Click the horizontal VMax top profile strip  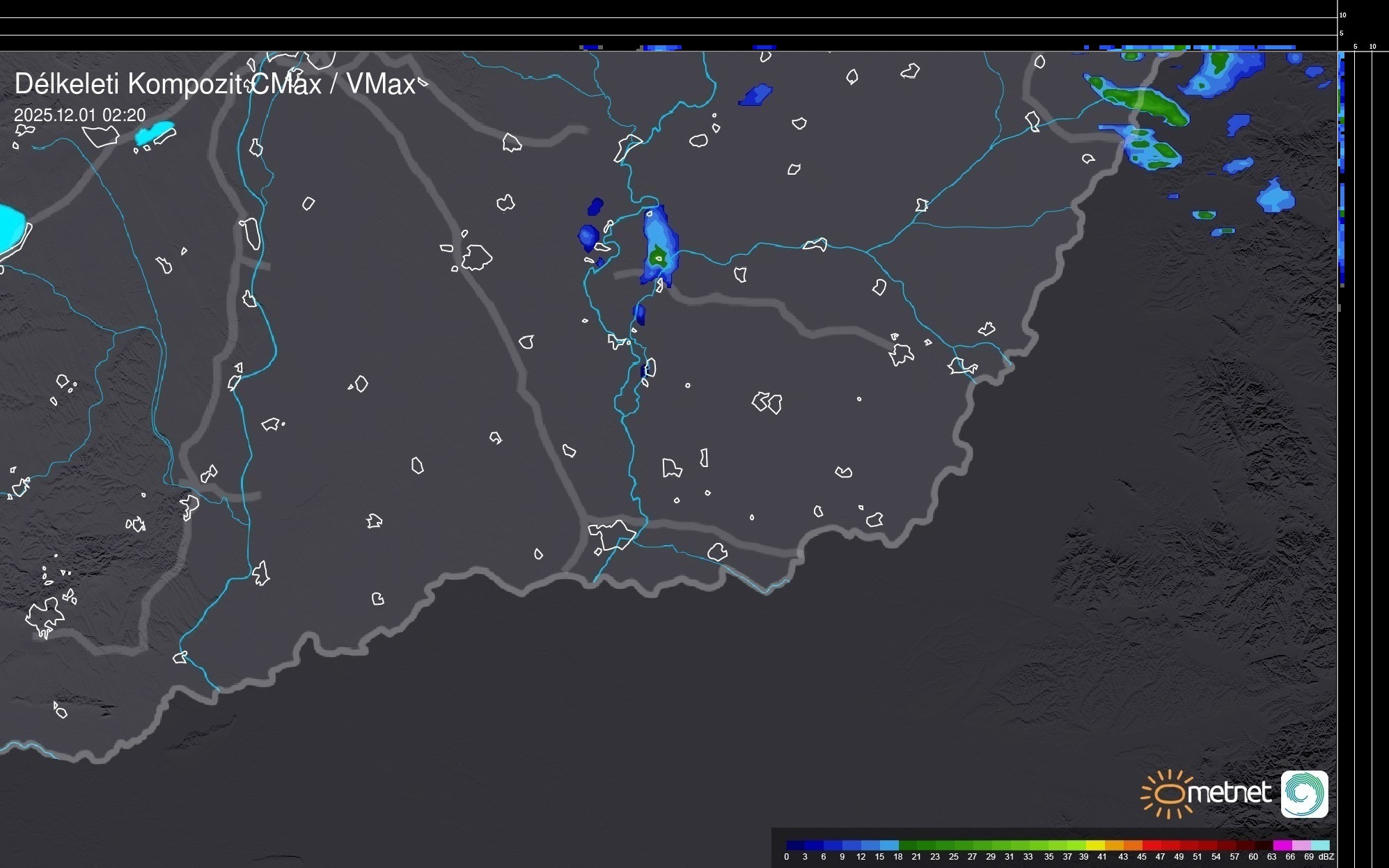(661, 47)
